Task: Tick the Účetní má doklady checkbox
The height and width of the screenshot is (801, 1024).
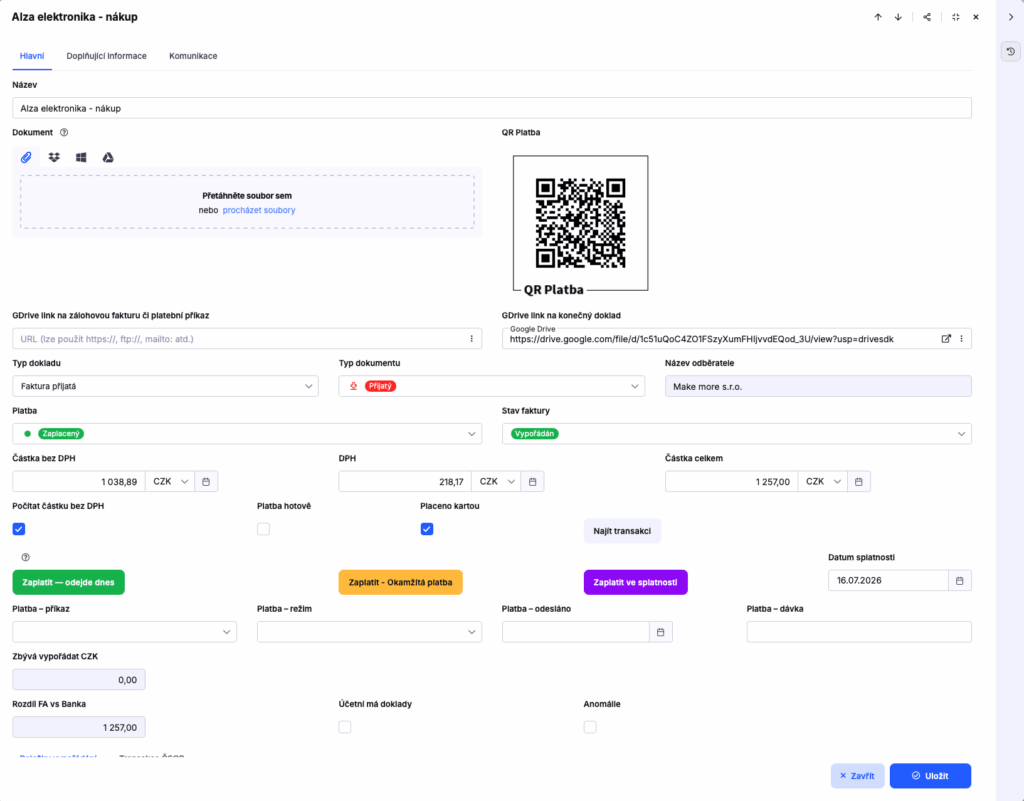Action: click(x=345, y=727)
